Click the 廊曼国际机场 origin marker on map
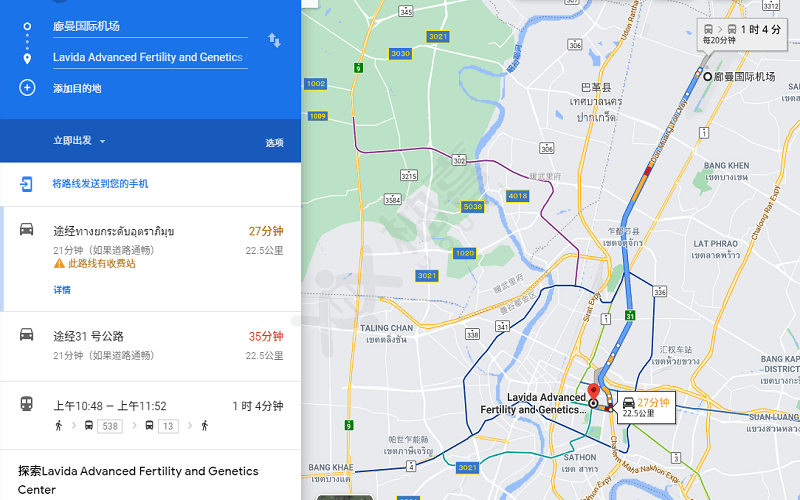 point(708,77)
